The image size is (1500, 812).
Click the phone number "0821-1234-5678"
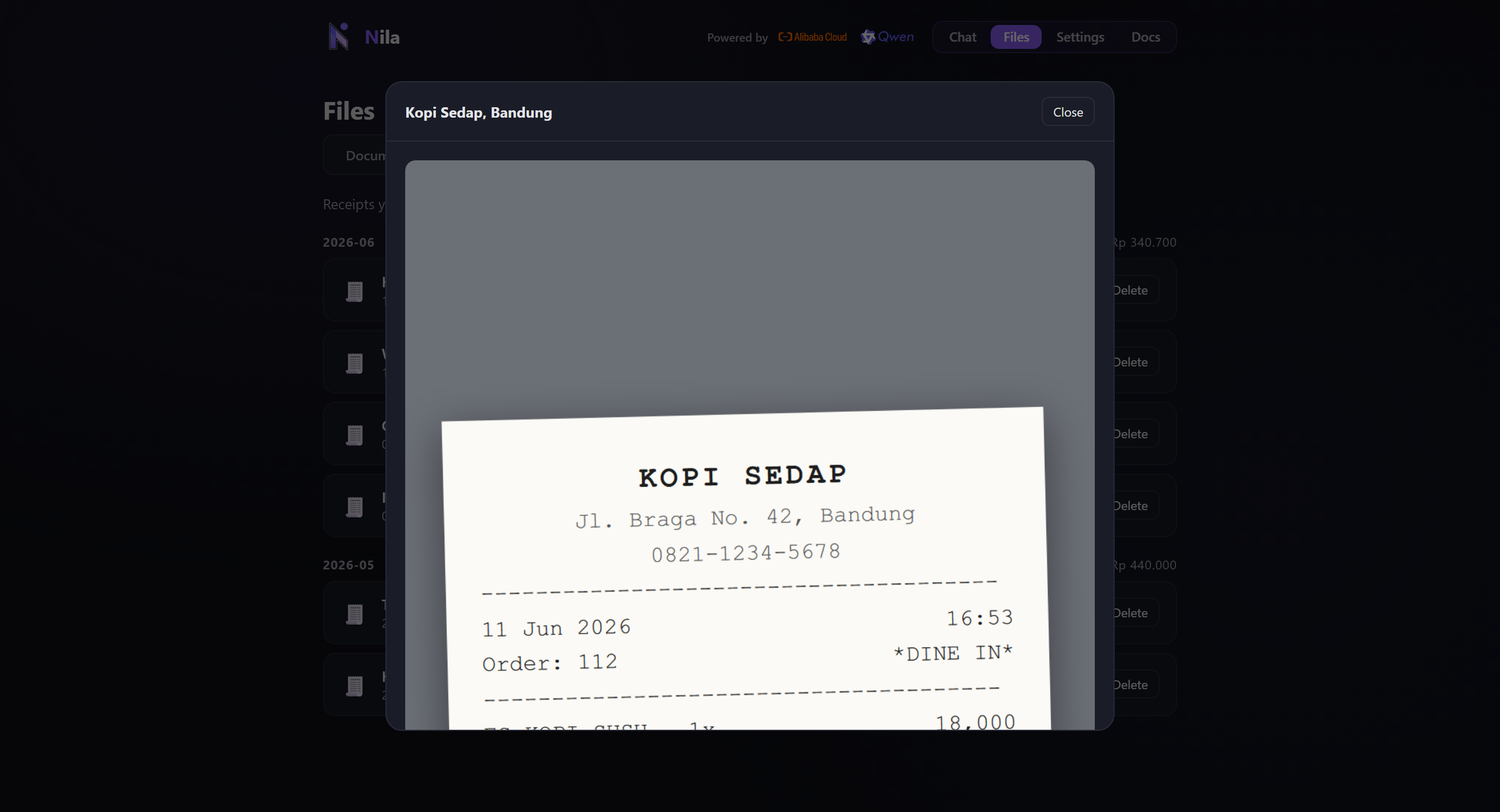click(x=745, y=553)
